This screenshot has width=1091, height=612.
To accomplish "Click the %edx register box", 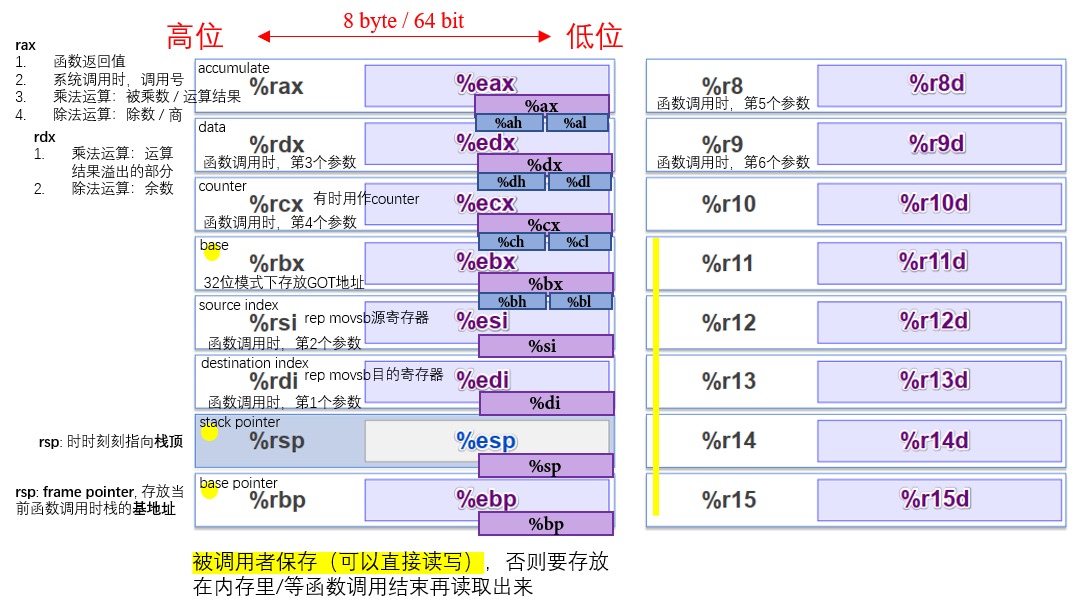I will pyautogui.click(x=486, y=143).
